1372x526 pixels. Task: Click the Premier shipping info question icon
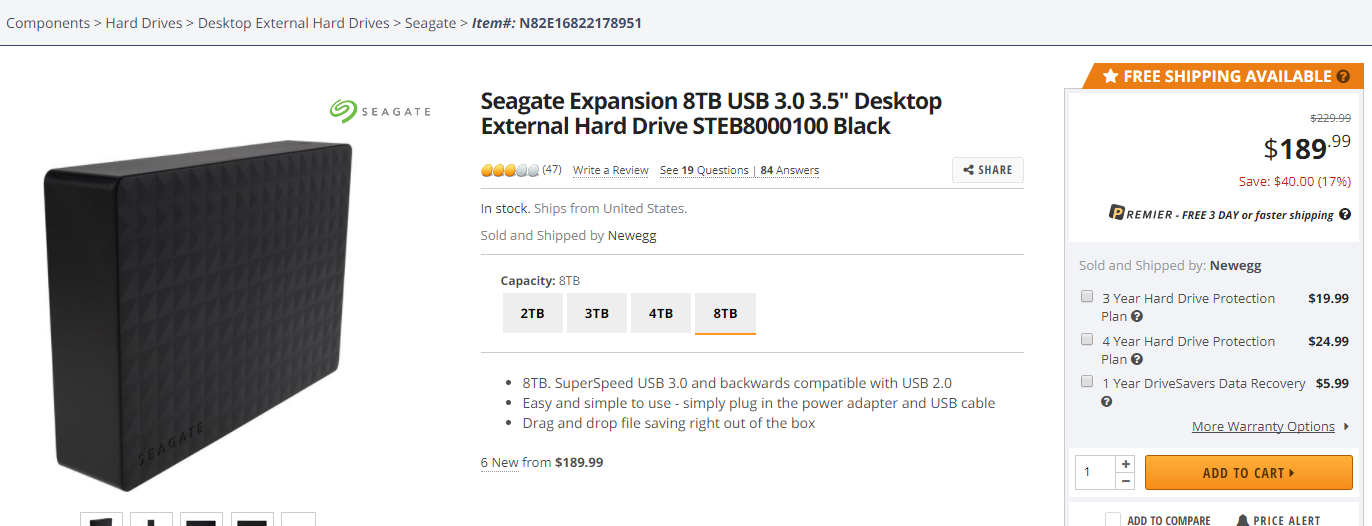(x=1345, y=214)
